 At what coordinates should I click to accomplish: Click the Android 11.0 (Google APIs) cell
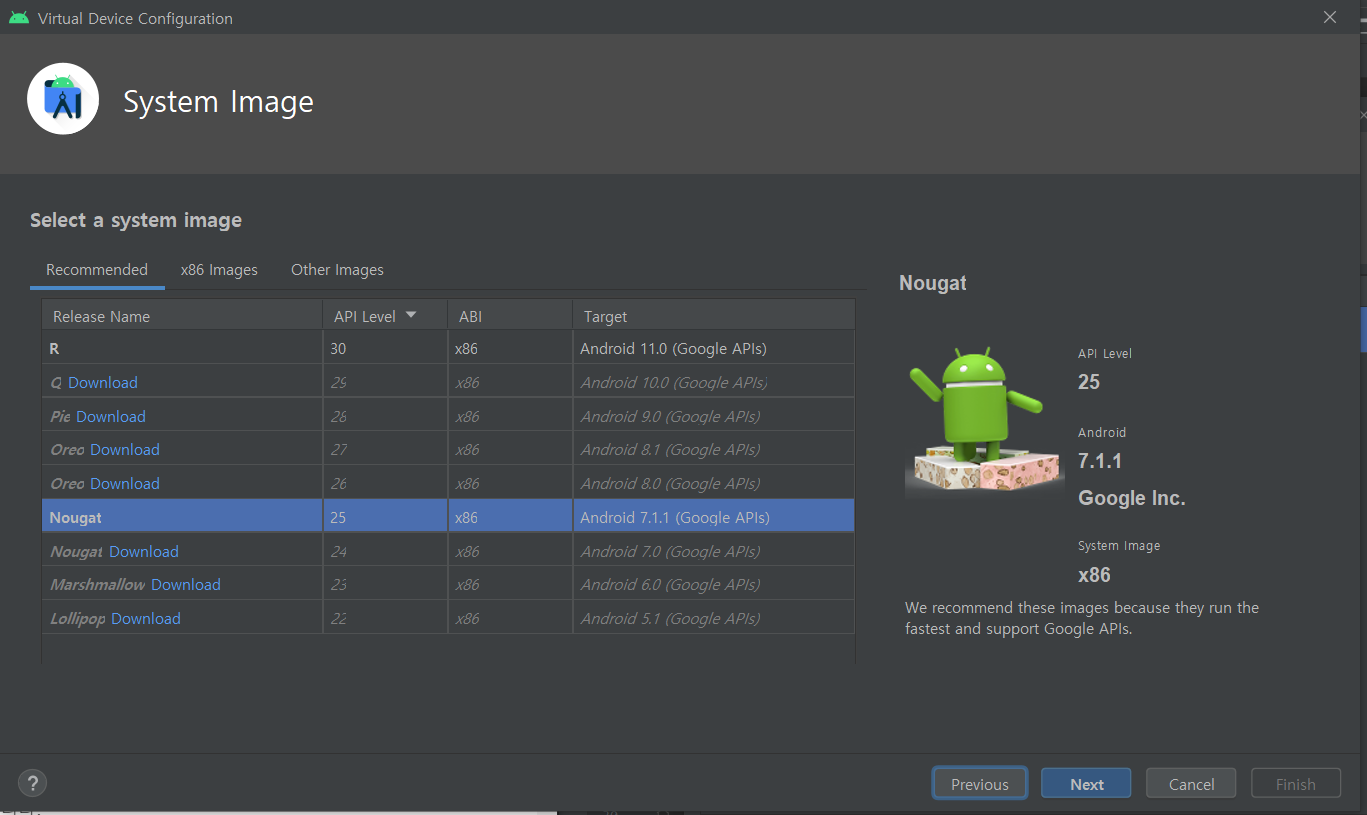click(714, 348)
